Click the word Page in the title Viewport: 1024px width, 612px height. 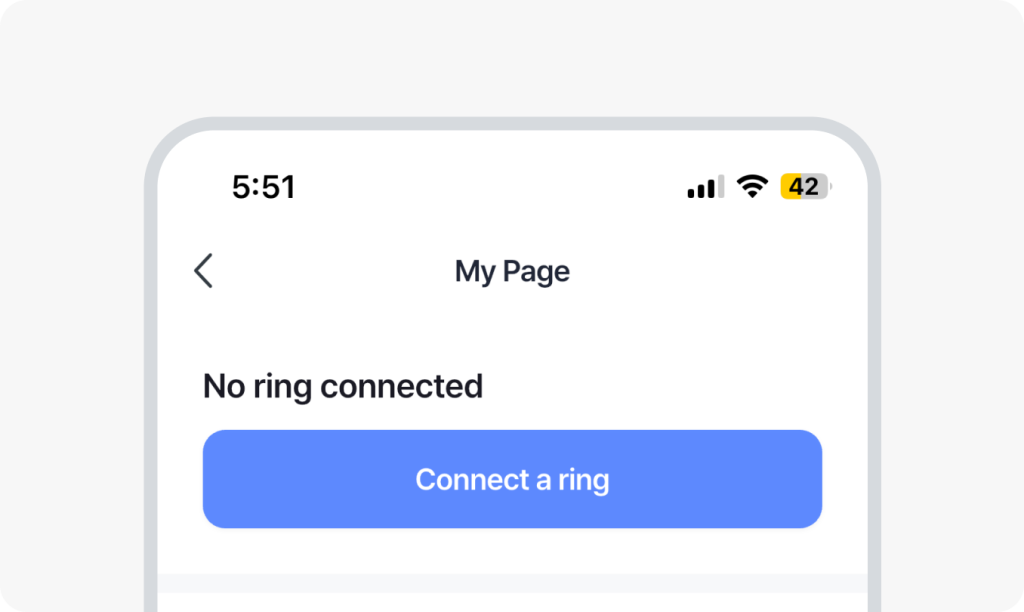pos(536,272)
